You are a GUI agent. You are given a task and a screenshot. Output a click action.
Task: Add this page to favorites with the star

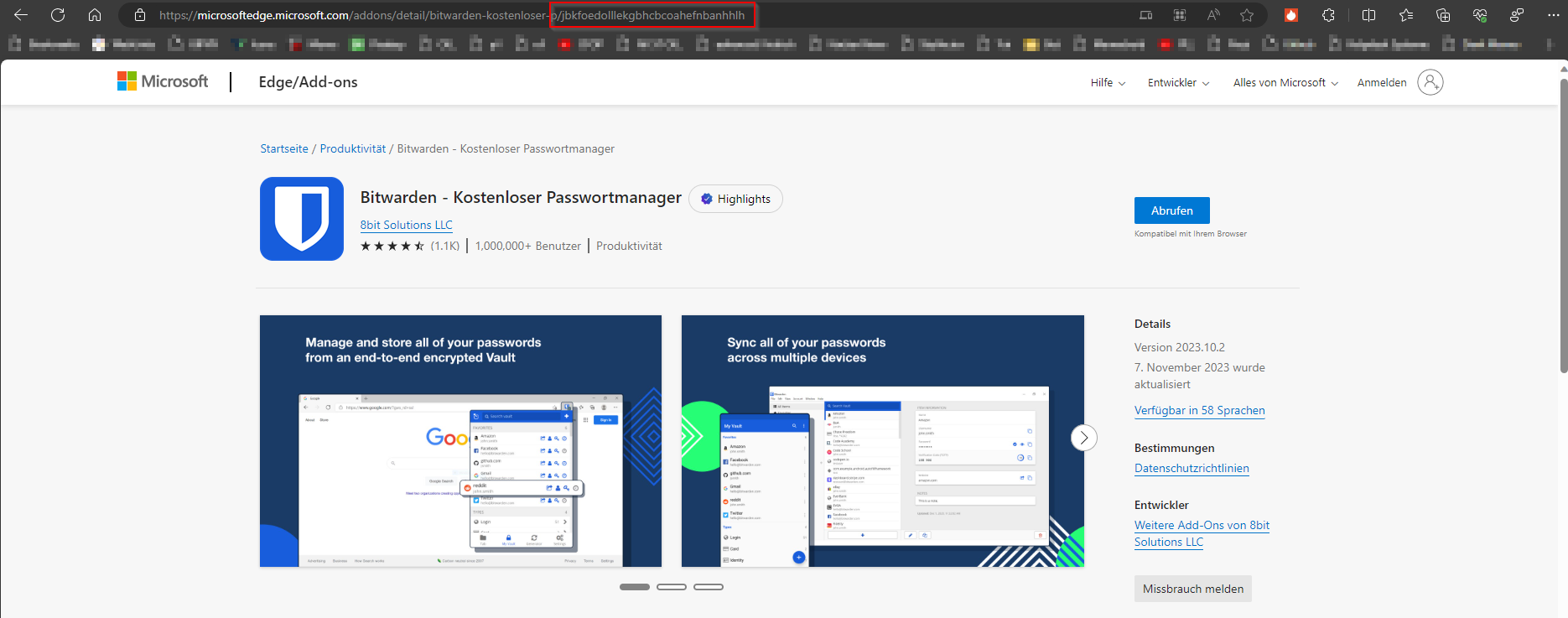[1247, 15]
